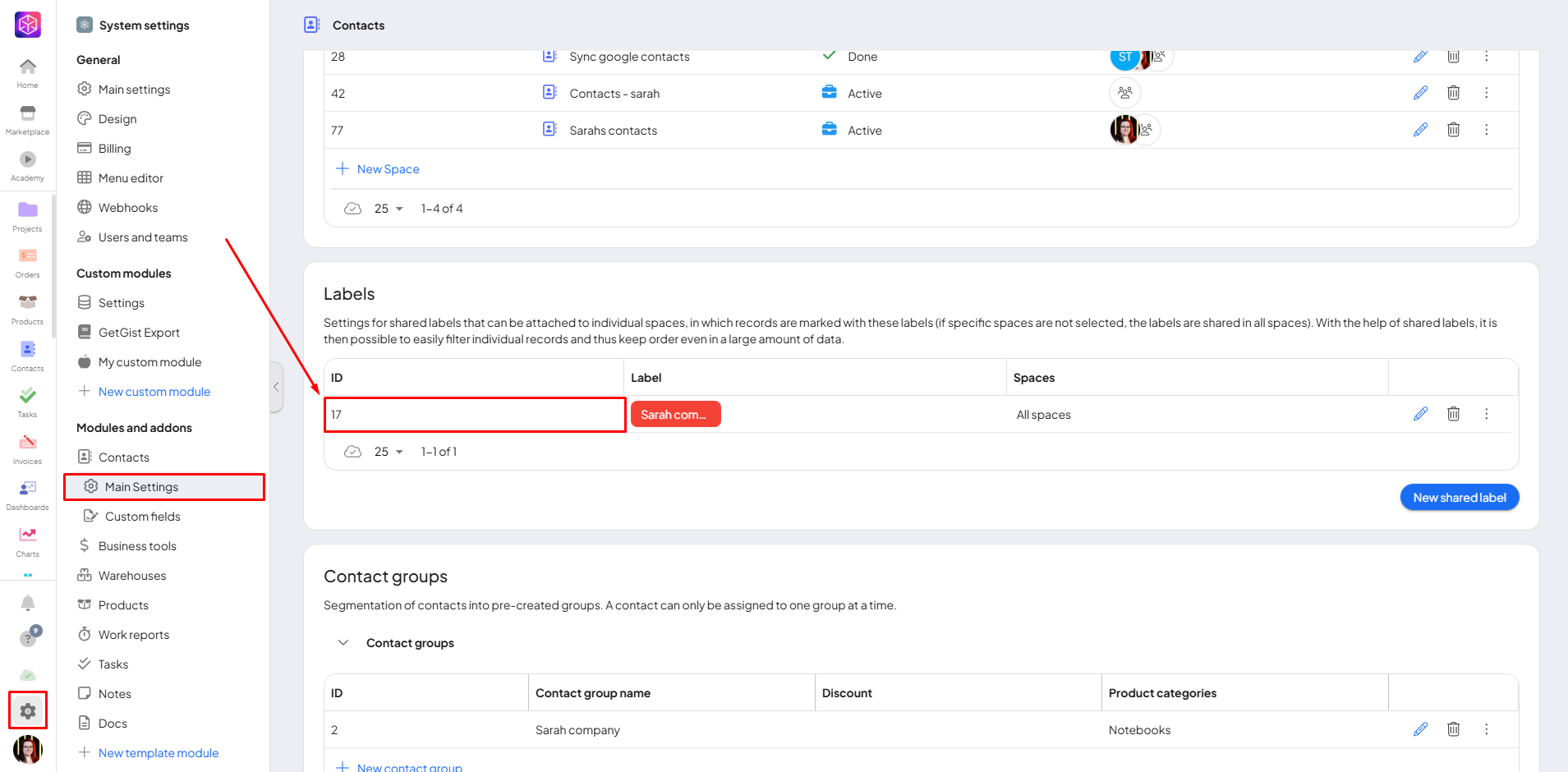This screenshot has height=772, width=1568.
Task: Click the red Sarah com... label chip
Action: [675, 415]
